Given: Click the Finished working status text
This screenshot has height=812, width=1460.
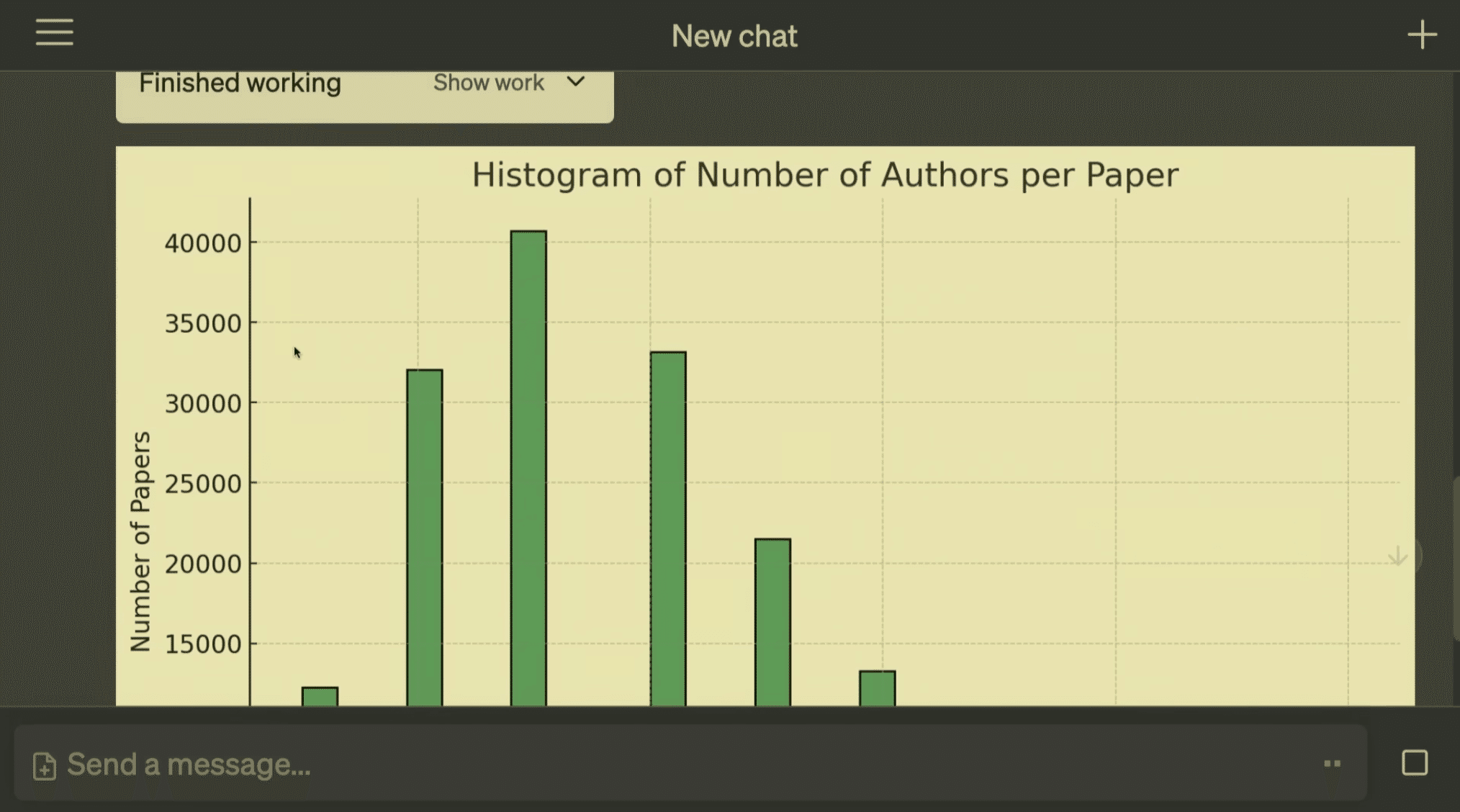Looking at the screenshot, I should [x=240, y=83].
